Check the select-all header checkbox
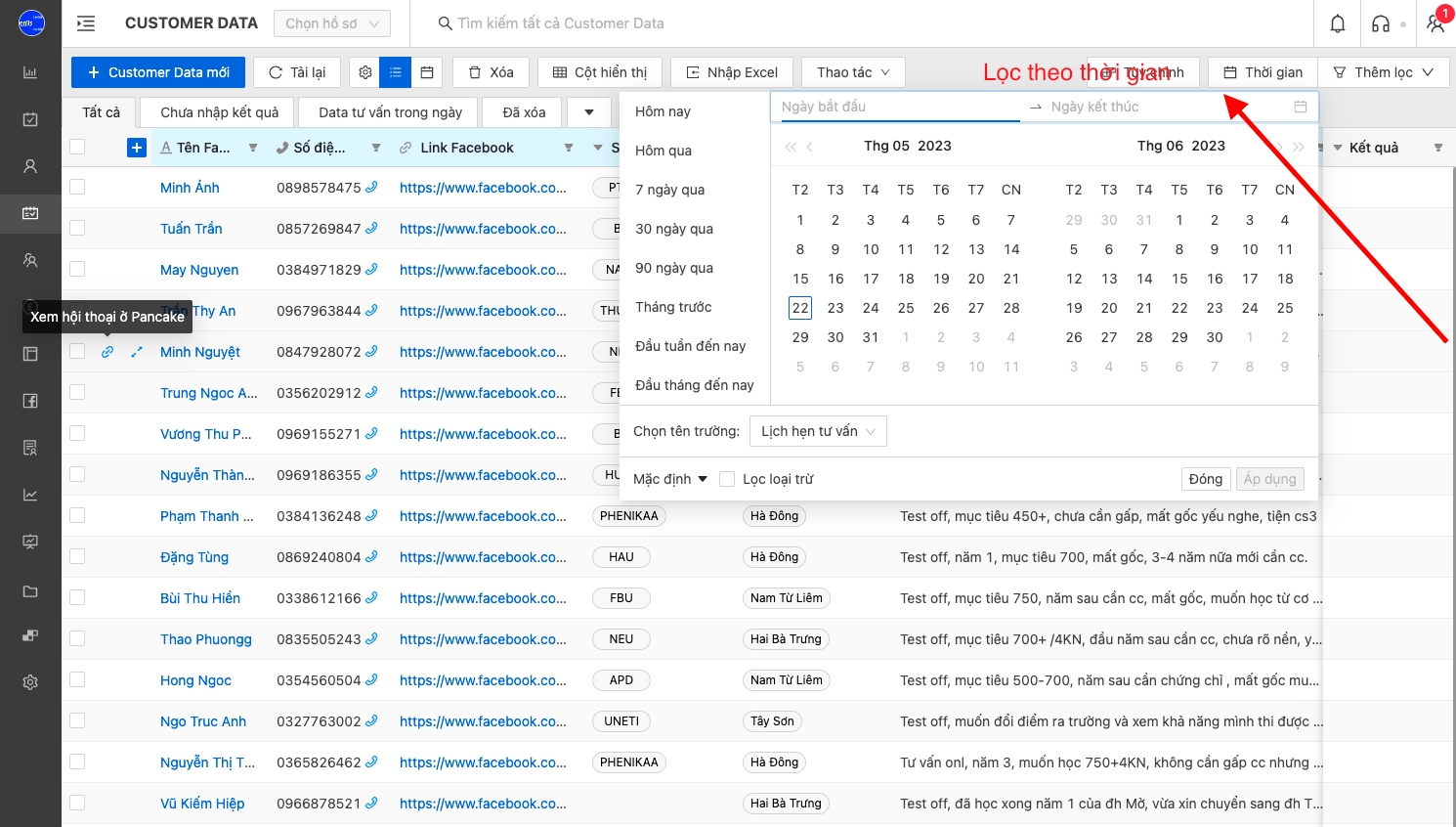The width and height of the screenshot is (1456, 827). coord(77,148)
